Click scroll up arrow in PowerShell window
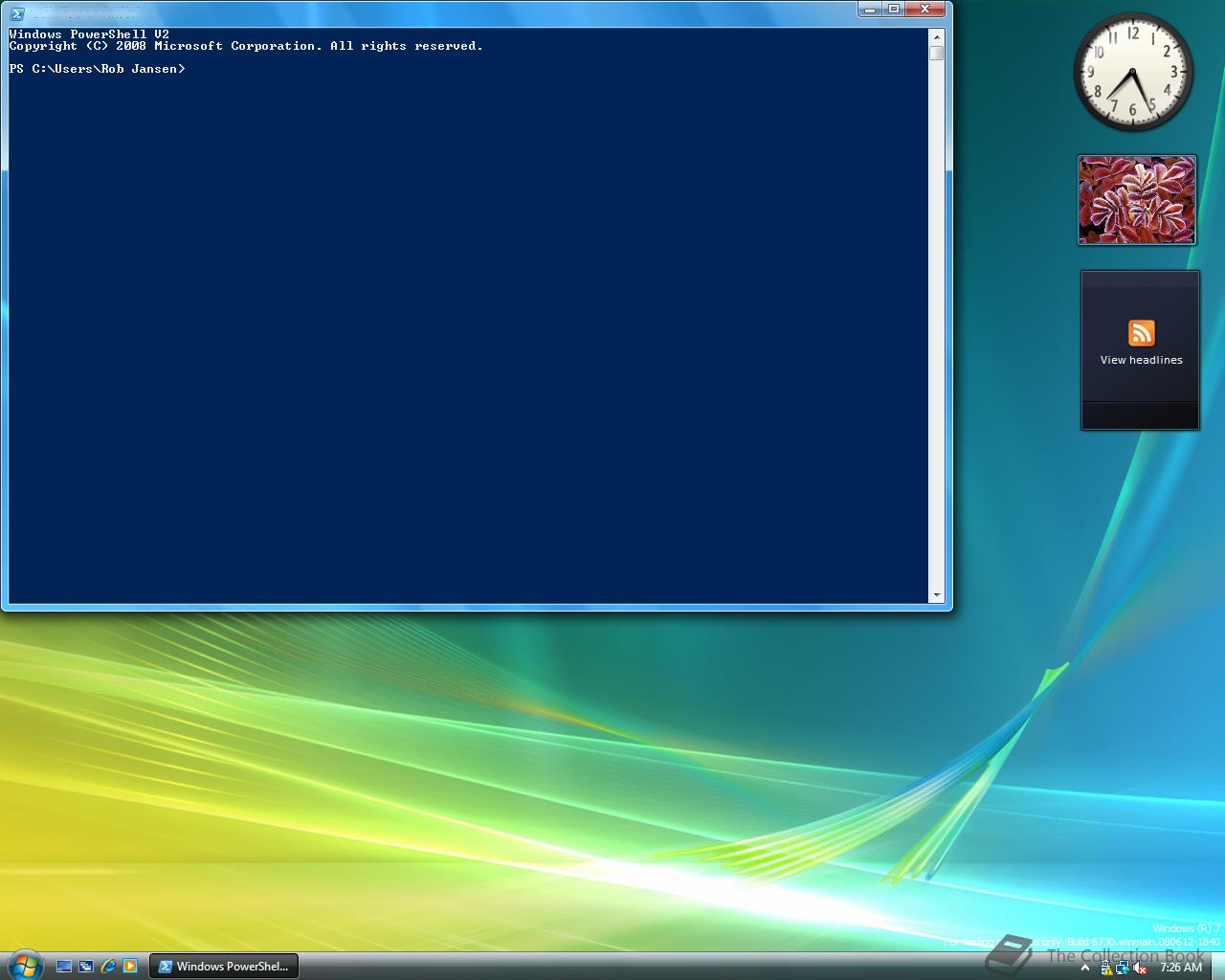 click(936, 36)
